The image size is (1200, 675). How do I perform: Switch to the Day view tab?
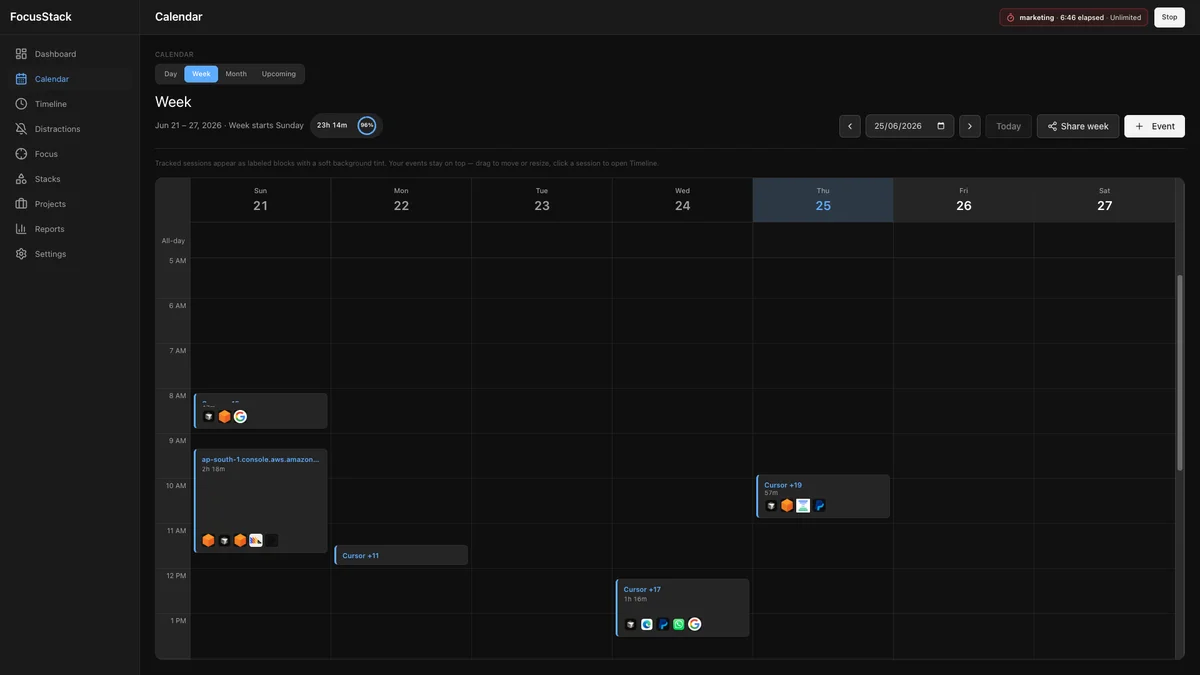[171, 74]
